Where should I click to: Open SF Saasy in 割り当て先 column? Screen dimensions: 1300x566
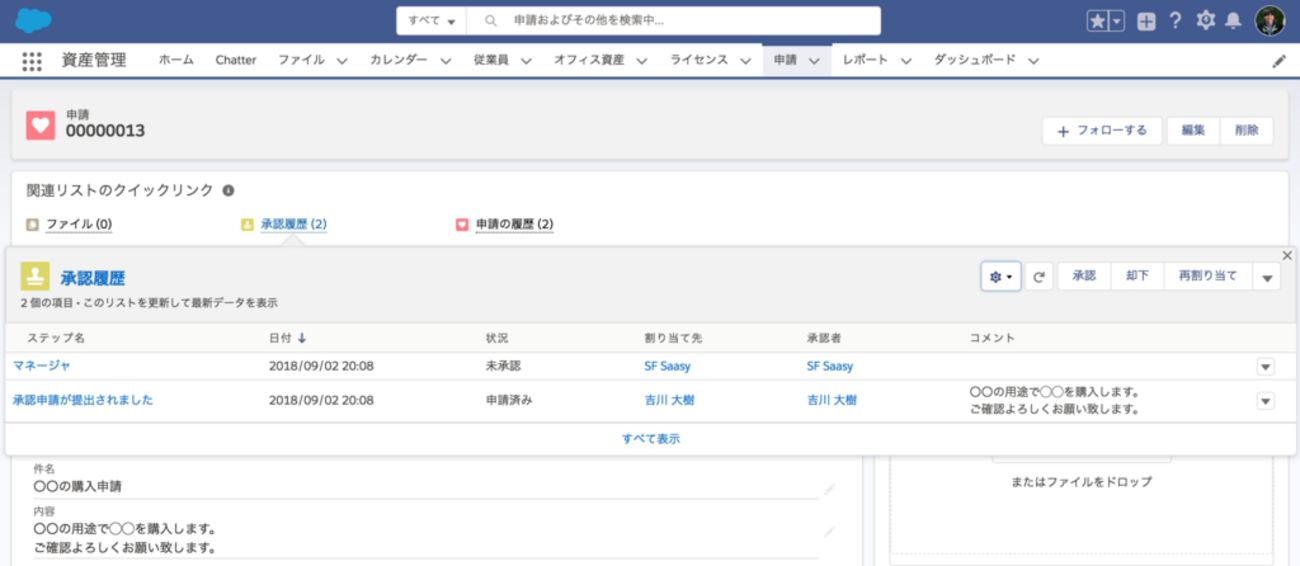pos(668,366)
